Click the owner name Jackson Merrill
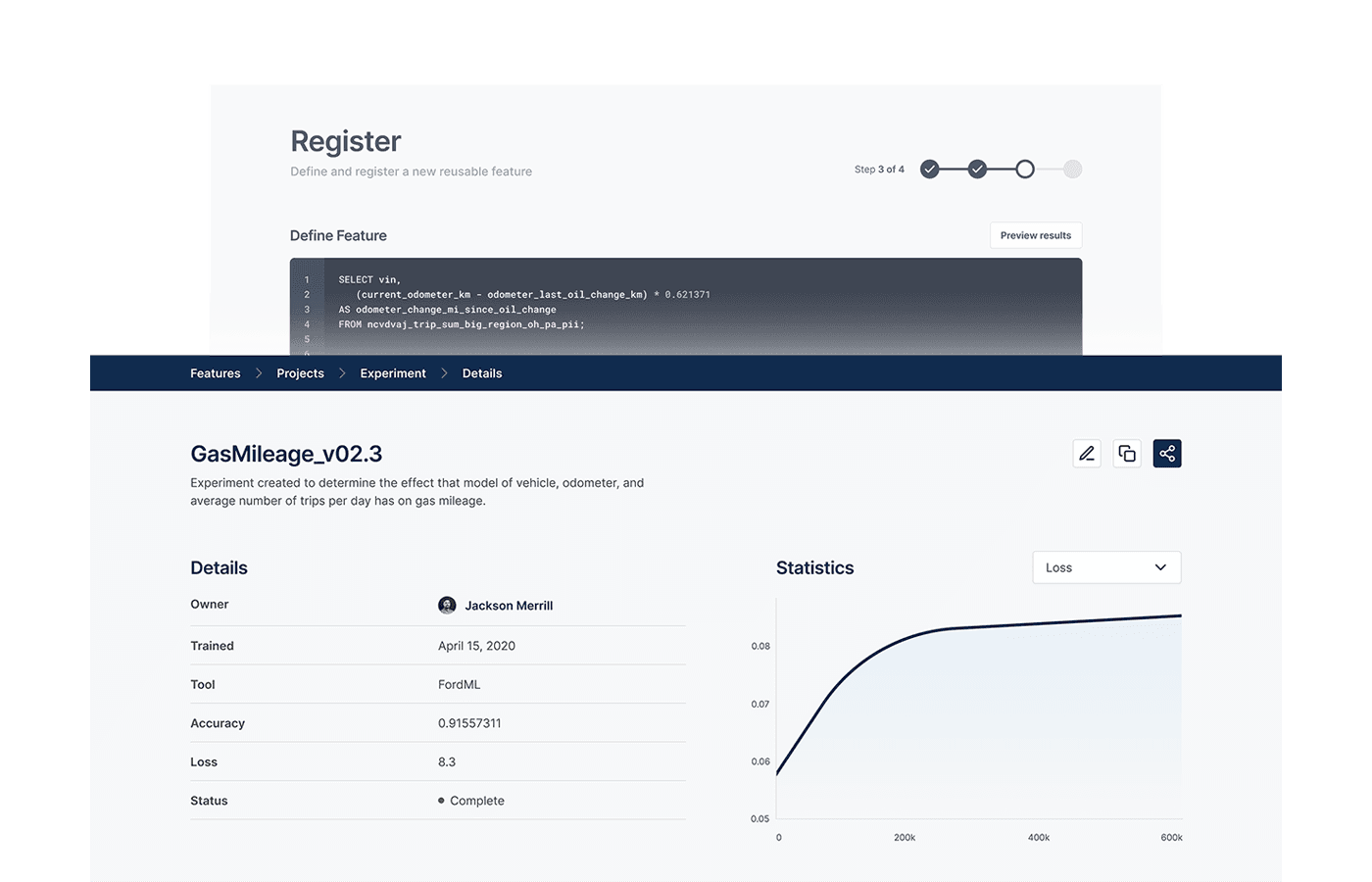 [509, 606]
